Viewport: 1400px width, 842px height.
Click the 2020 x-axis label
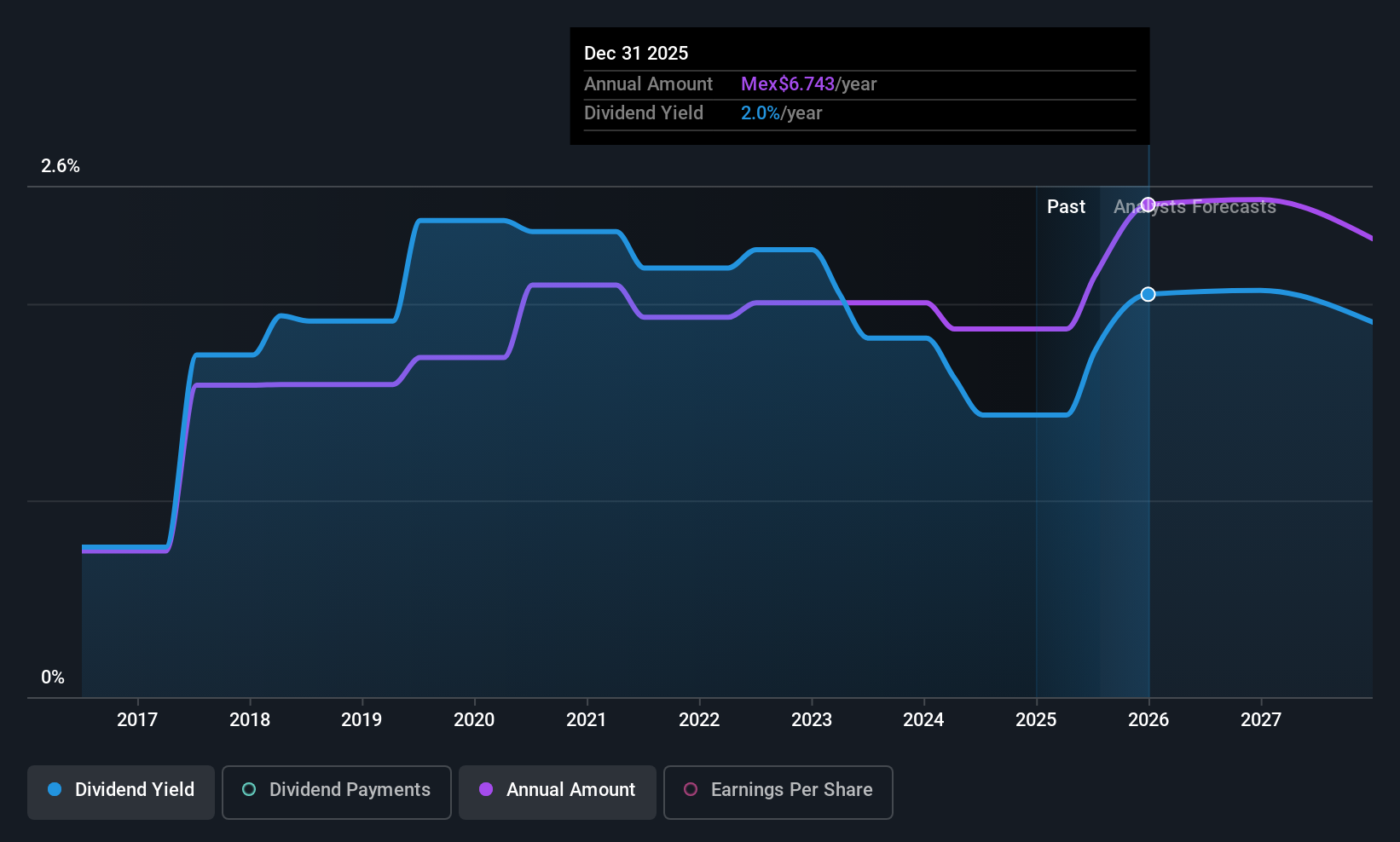(x=474, y=719)
